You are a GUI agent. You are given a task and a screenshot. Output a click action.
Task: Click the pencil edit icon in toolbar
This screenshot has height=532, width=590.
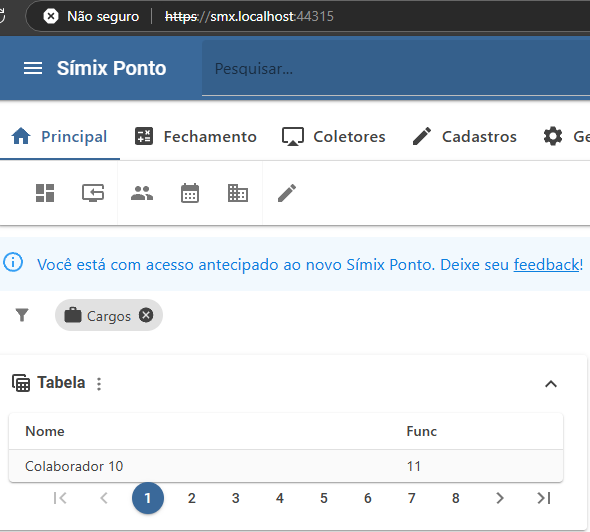287,193
